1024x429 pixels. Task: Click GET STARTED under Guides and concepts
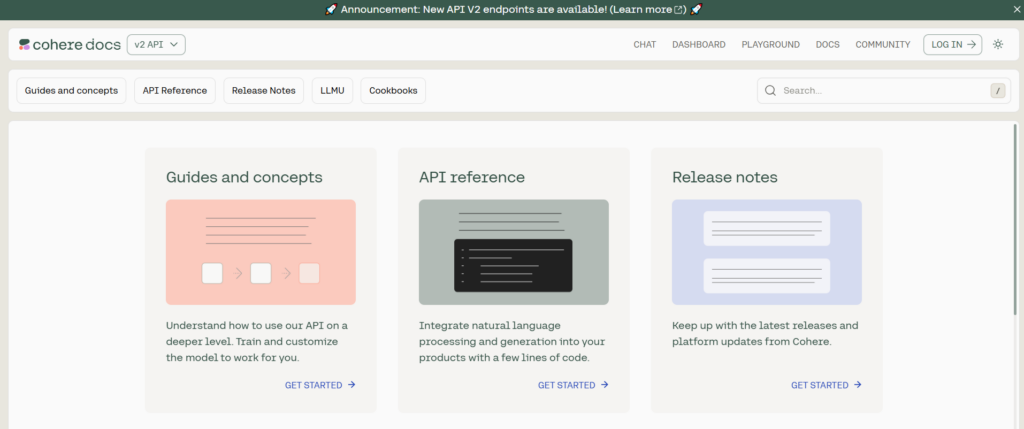[320, 385]
